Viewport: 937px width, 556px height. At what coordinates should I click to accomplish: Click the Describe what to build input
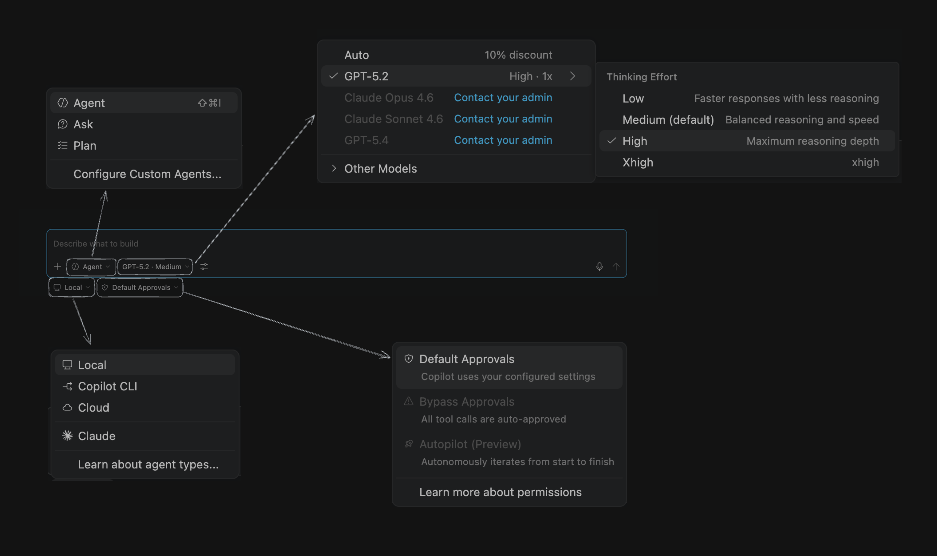click(x=336, y=244)
